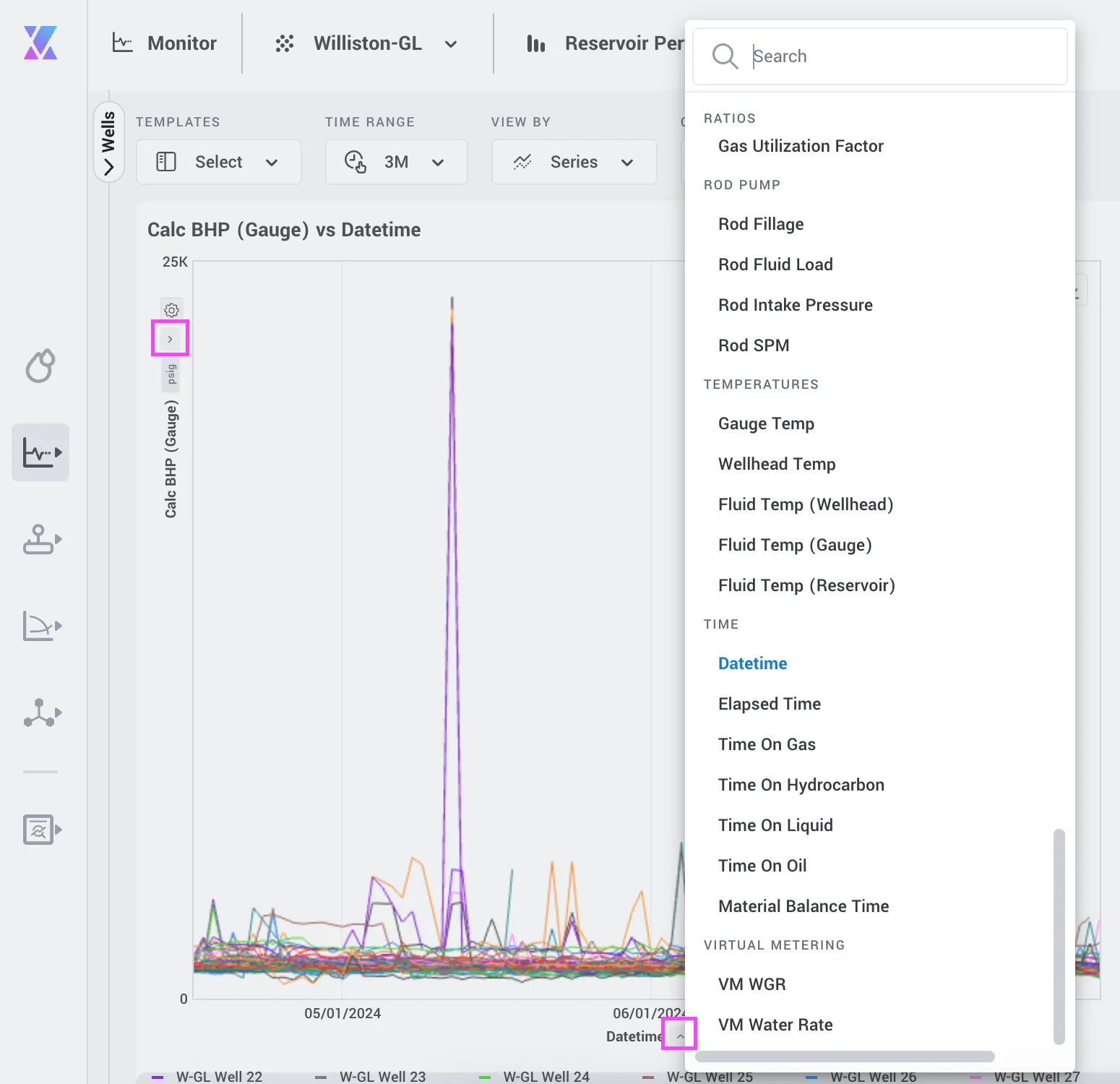Select Time On Liquid
Viewport: 1120px width, 1084px height.
pos(775,825)
